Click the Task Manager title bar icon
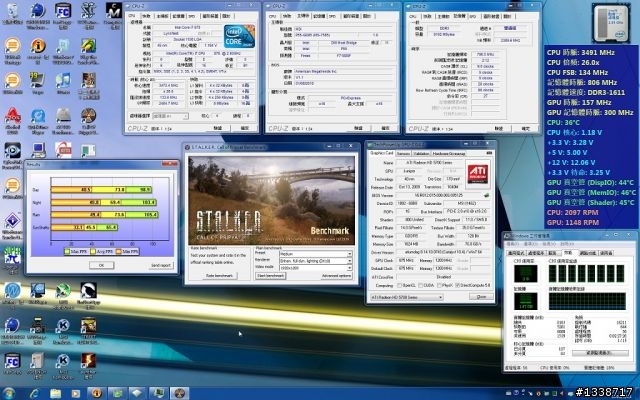 [508, 236]
